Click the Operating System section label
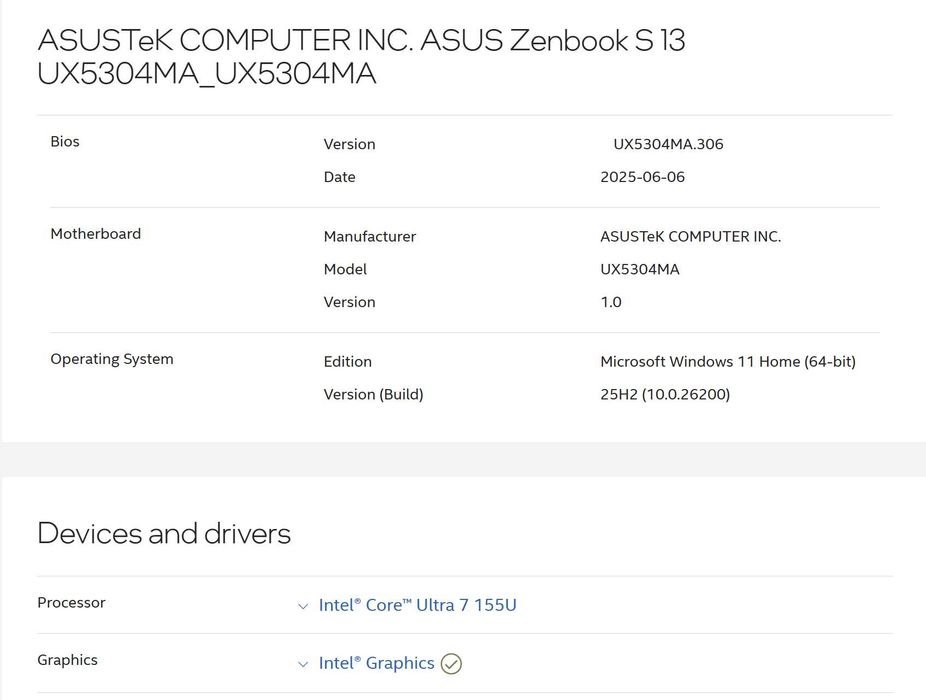 [x=112, y=359]
